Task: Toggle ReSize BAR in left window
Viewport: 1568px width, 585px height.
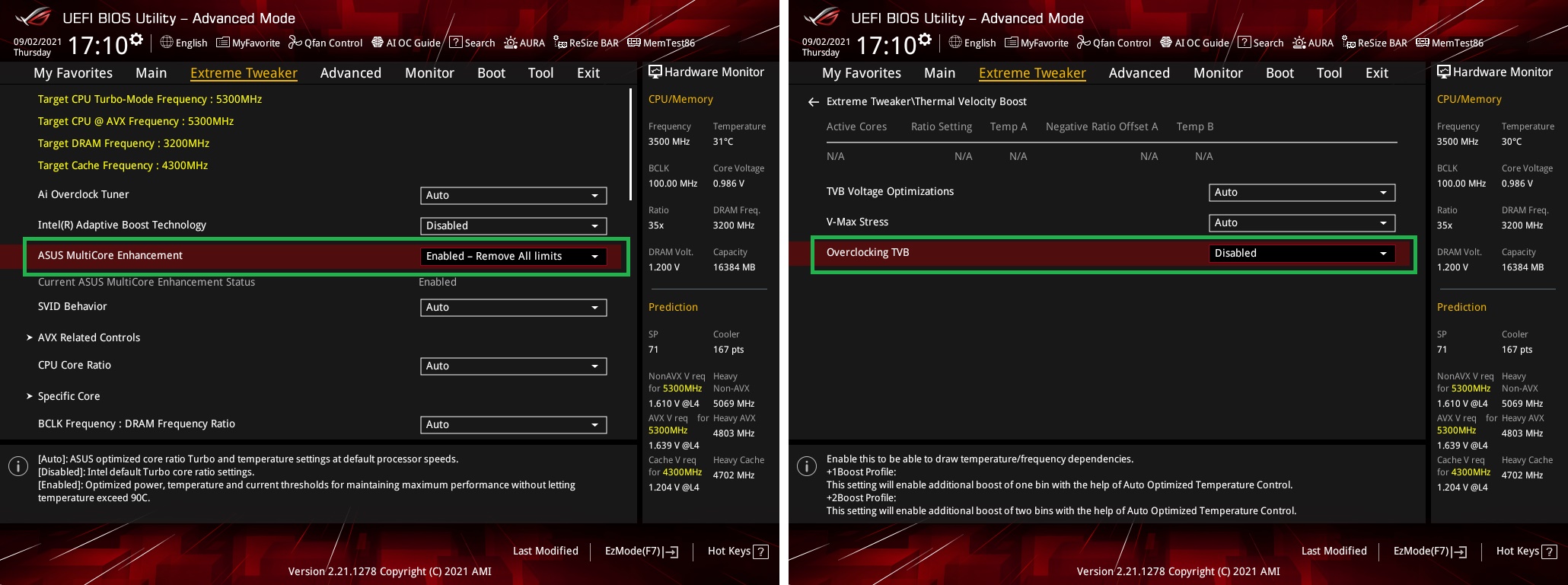Action: (x=586, y=43)
